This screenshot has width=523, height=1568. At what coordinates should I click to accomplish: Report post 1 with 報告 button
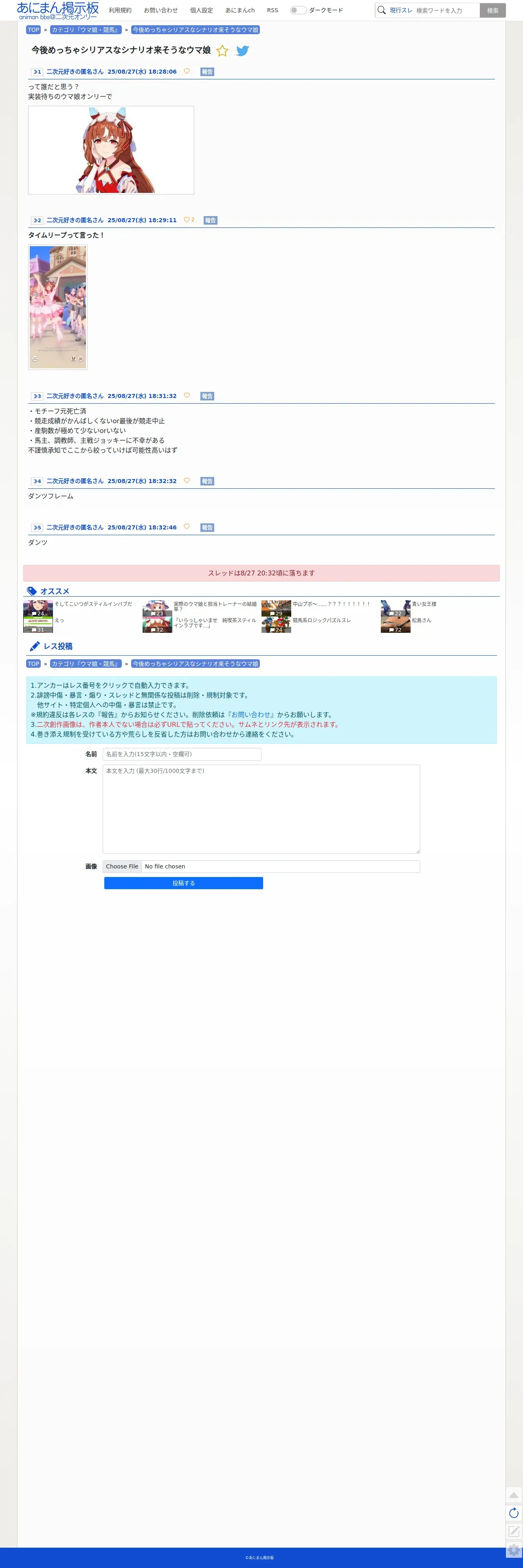[x=207, y=72]
